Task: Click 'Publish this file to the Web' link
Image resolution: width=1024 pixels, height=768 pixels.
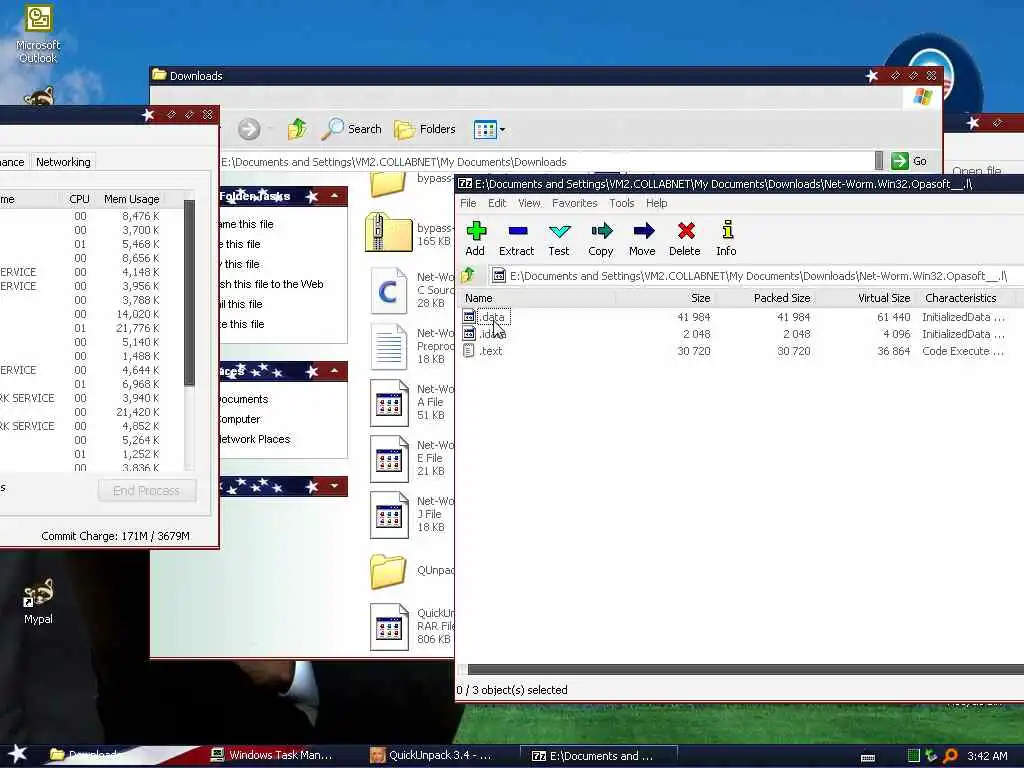Action: (x=272, y=284)
